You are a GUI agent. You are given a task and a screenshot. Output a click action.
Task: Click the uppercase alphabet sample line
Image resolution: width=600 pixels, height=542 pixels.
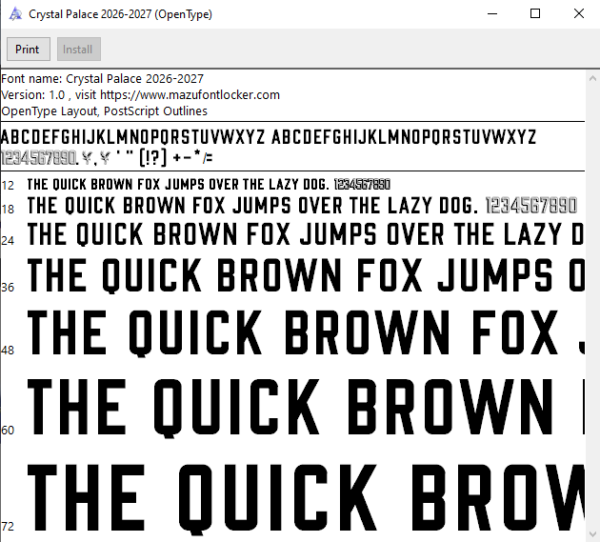point(268,137)
